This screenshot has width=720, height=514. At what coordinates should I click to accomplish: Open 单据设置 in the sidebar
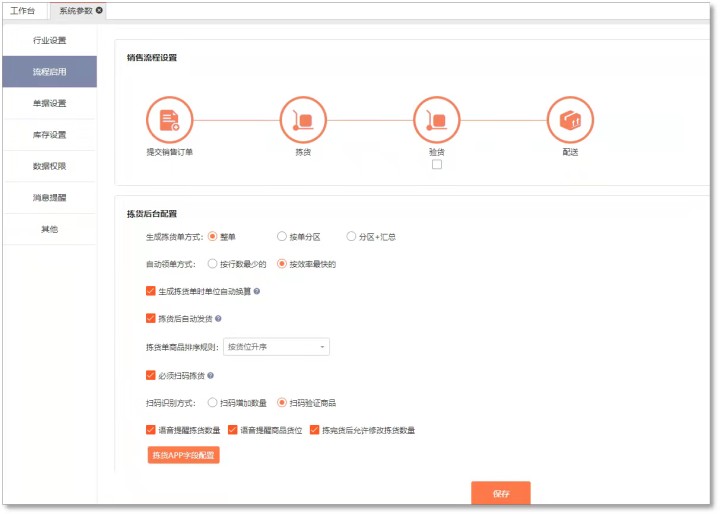49,103
